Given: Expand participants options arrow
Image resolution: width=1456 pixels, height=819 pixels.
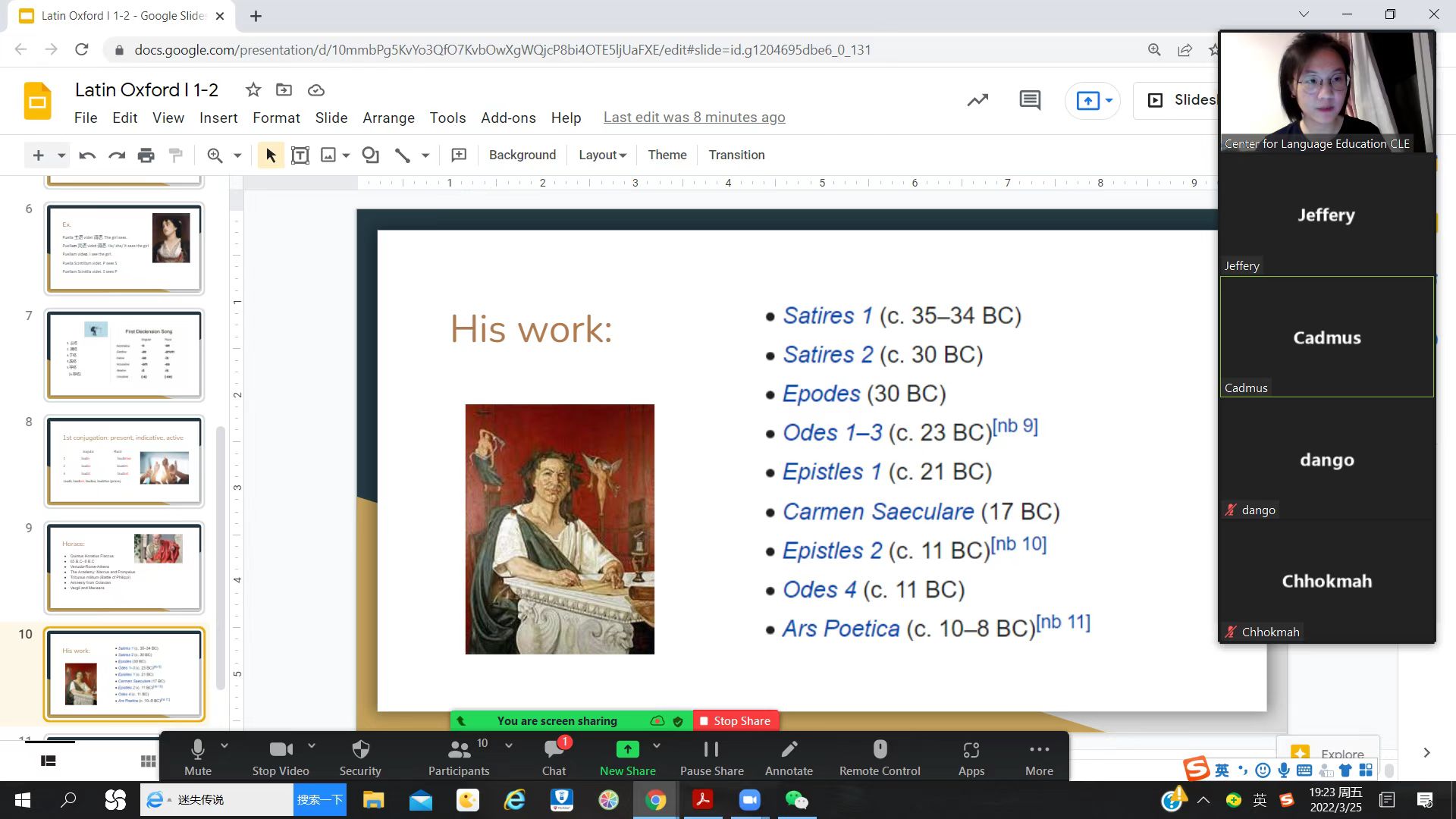Looking at the screenshot, I should click(x=509, y=746).
